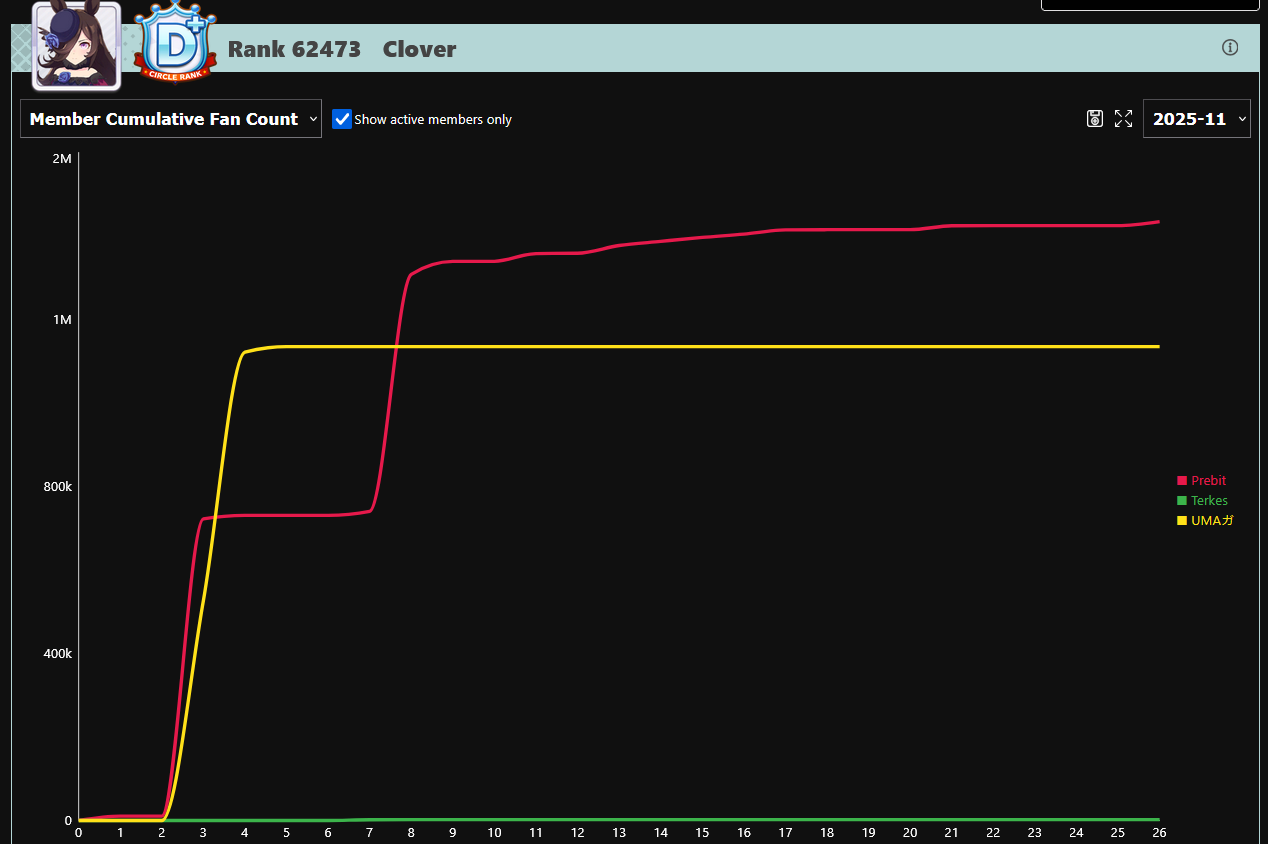Toggle Terkes series in chart legend
Image resolution: width=1268 pixels, height=844 pixels.
pyautogui.click(x=1202, y=501)
